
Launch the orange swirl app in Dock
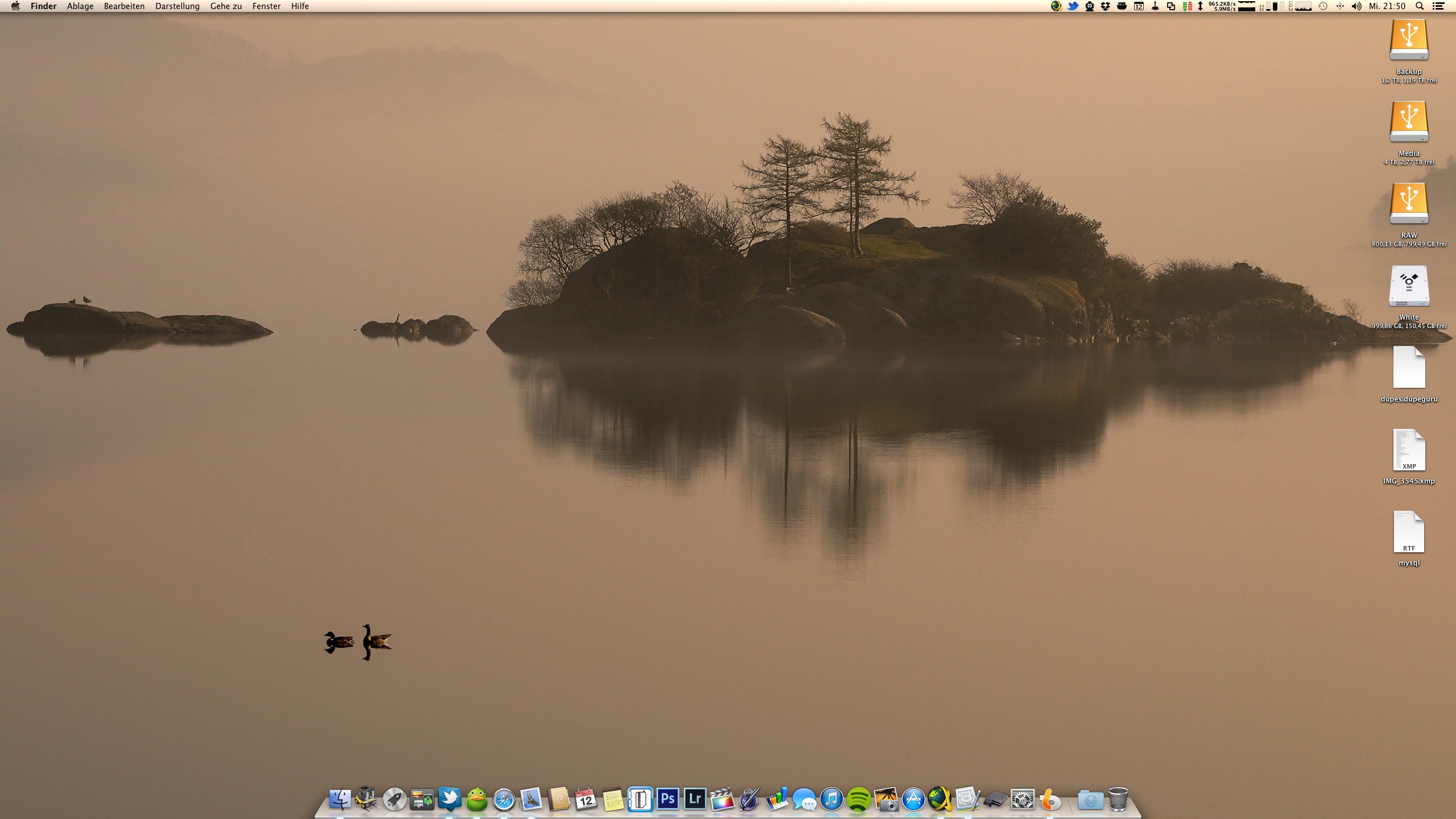1050,799
